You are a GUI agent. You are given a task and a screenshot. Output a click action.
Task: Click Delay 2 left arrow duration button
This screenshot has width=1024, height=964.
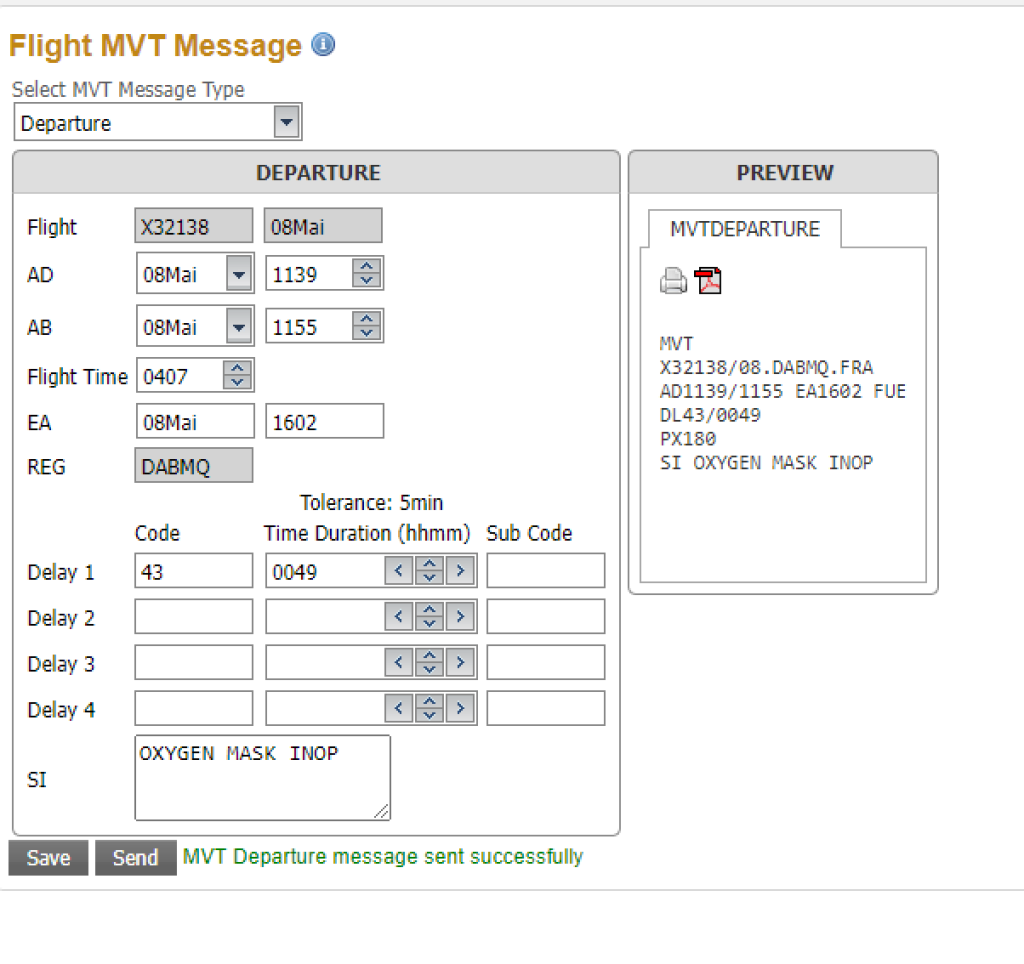point(398,618)
